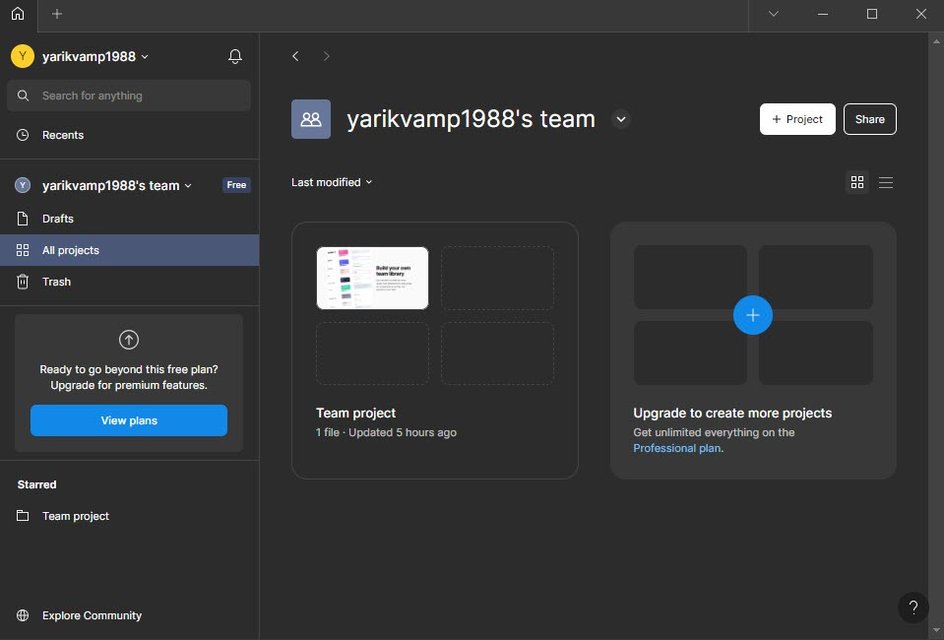Click the vertical scrollbar up arrow

click(936, 42)
